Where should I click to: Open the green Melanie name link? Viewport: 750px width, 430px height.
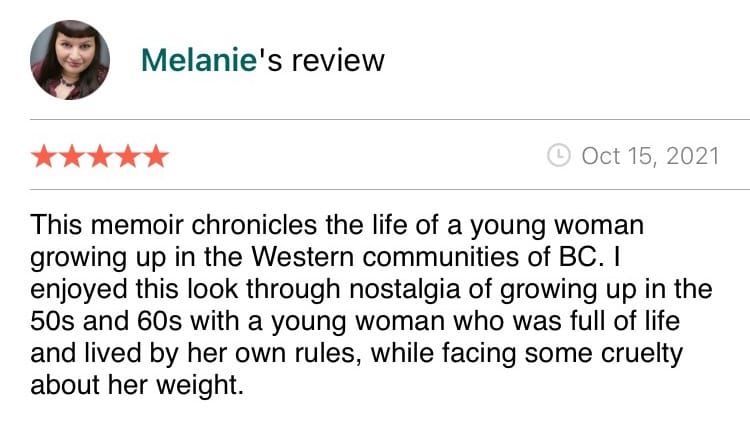coord(199,61)
